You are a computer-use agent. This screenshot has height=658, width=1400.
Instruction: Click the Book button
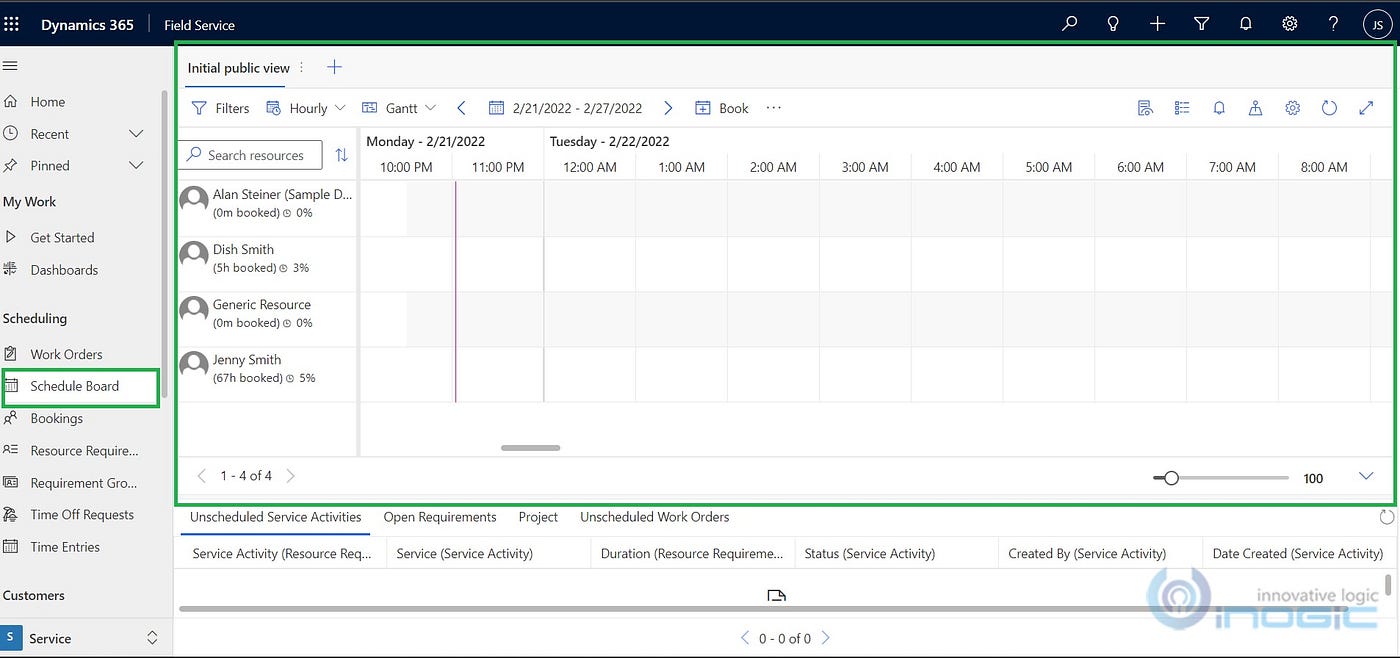point(722,108)
